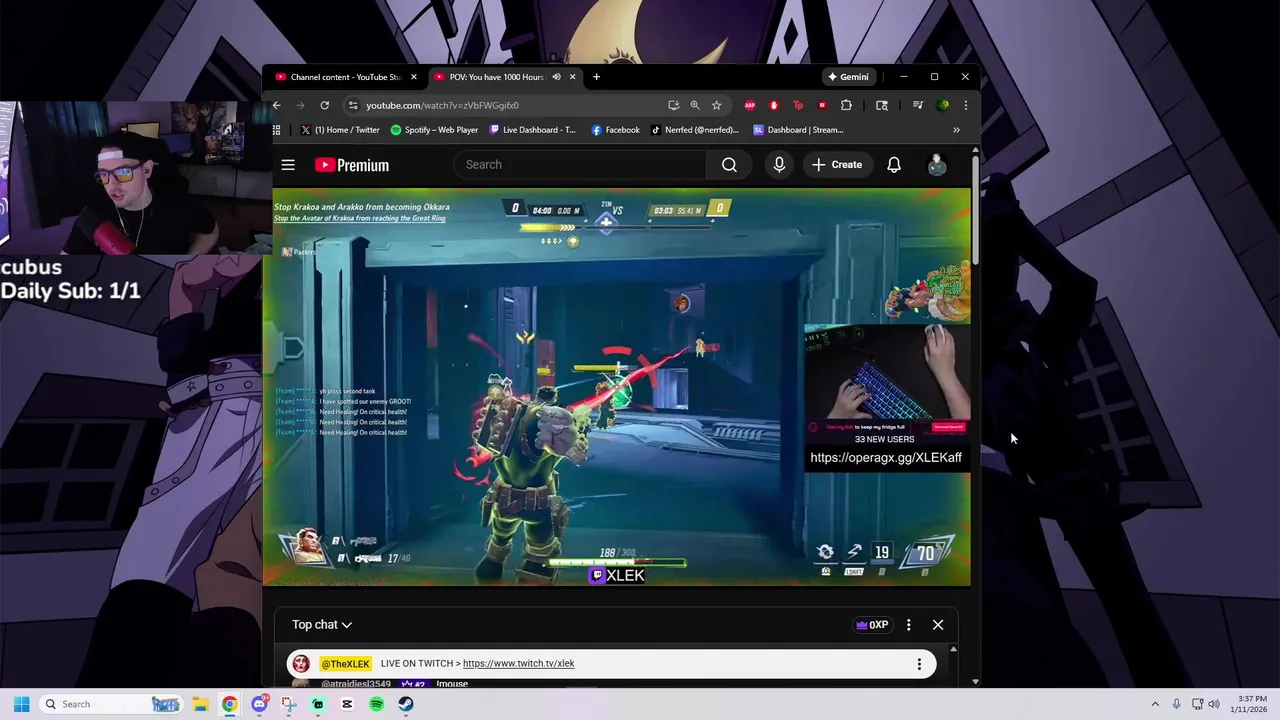The image size is (1280, 720).
Task: Click the Chrome taskbar icon
Action: (230, 704)
